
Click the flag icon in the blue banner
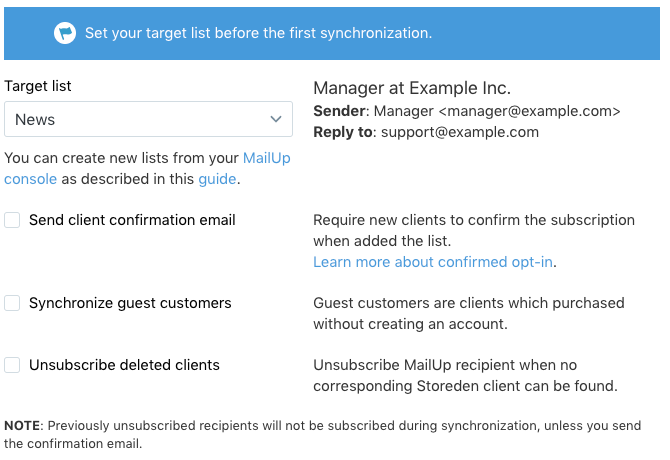tap(65, 33)
